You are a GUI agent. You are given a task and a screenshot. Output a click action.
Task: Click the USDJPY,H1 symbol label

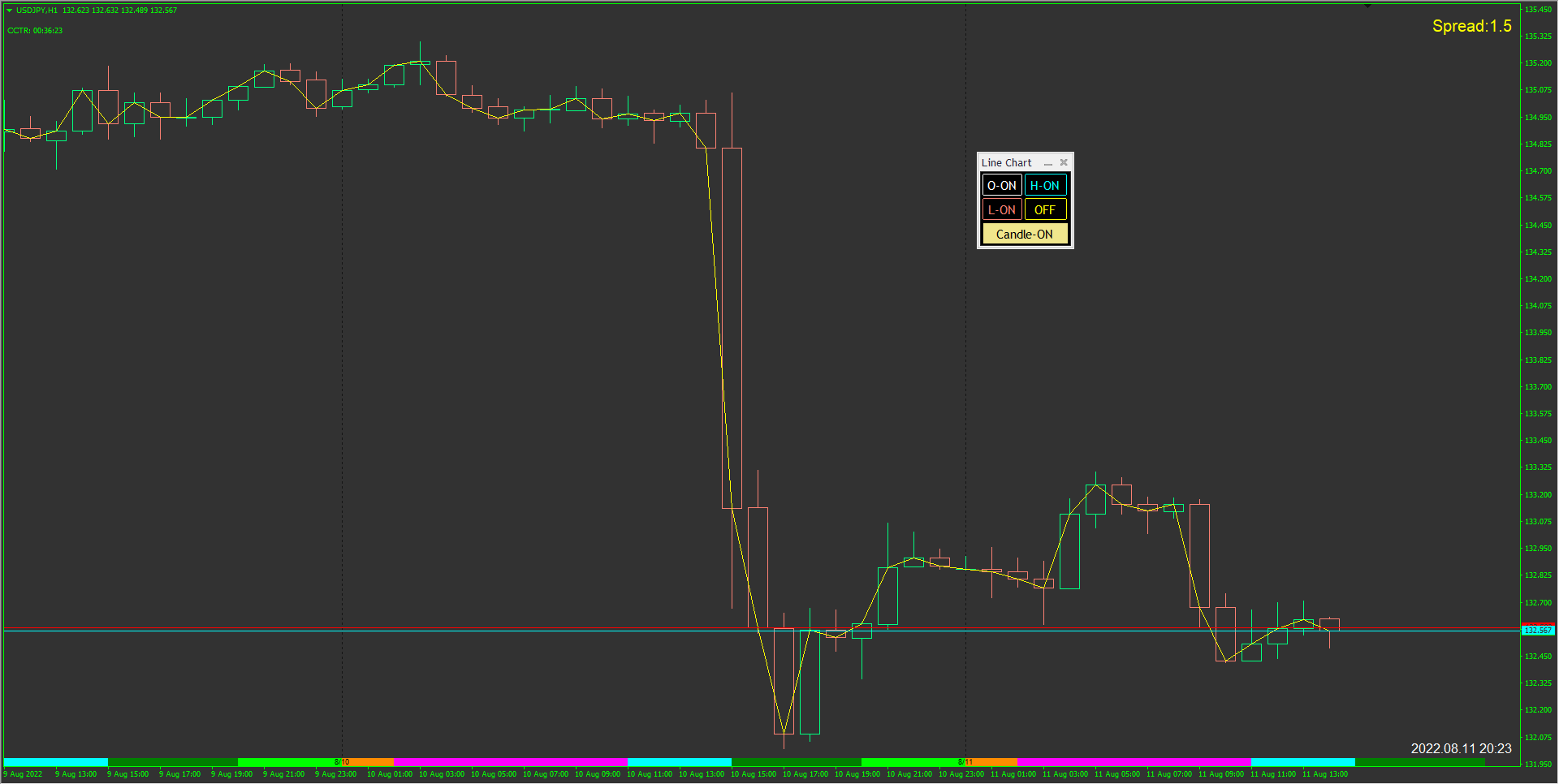(x=37, y=11)
